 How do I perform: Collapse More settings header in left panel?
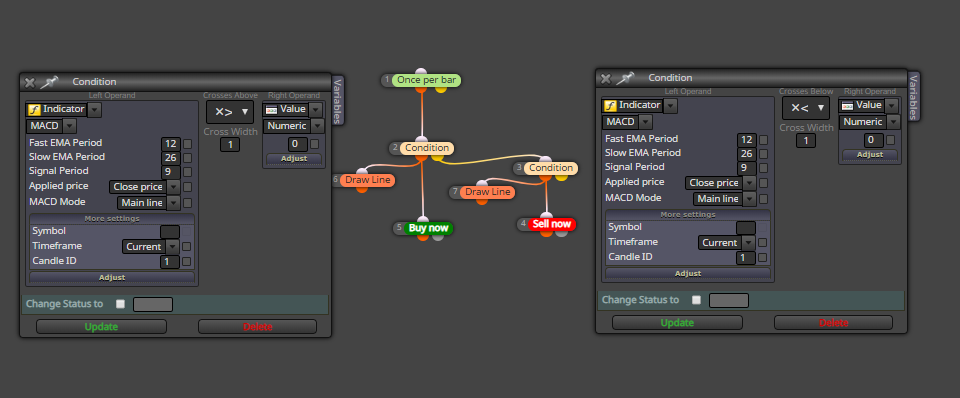(112, 219)
